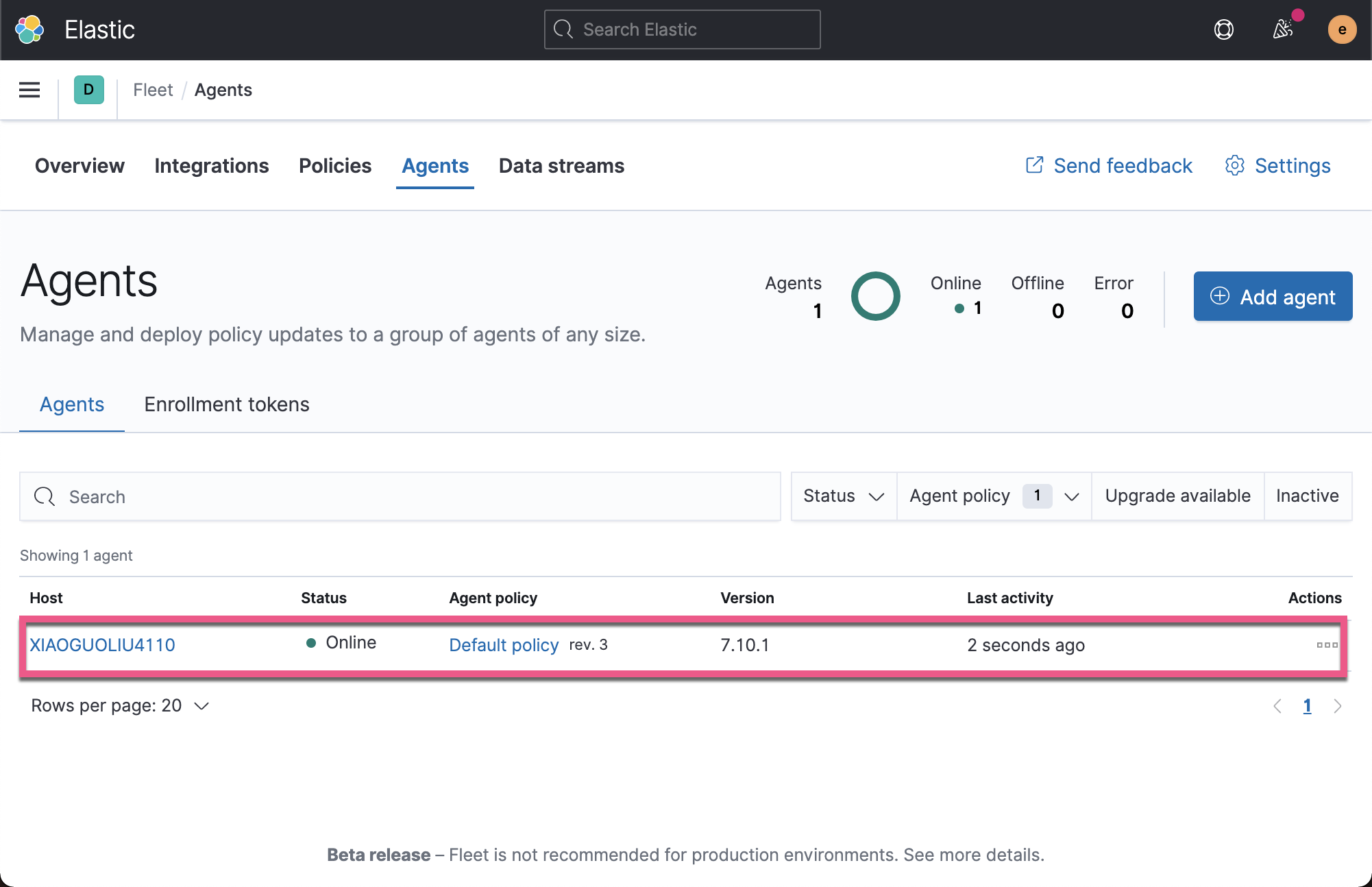Screen dimensions: 1372x887
Task: Toggle the Upgrade available filter
Action: 1177,496
